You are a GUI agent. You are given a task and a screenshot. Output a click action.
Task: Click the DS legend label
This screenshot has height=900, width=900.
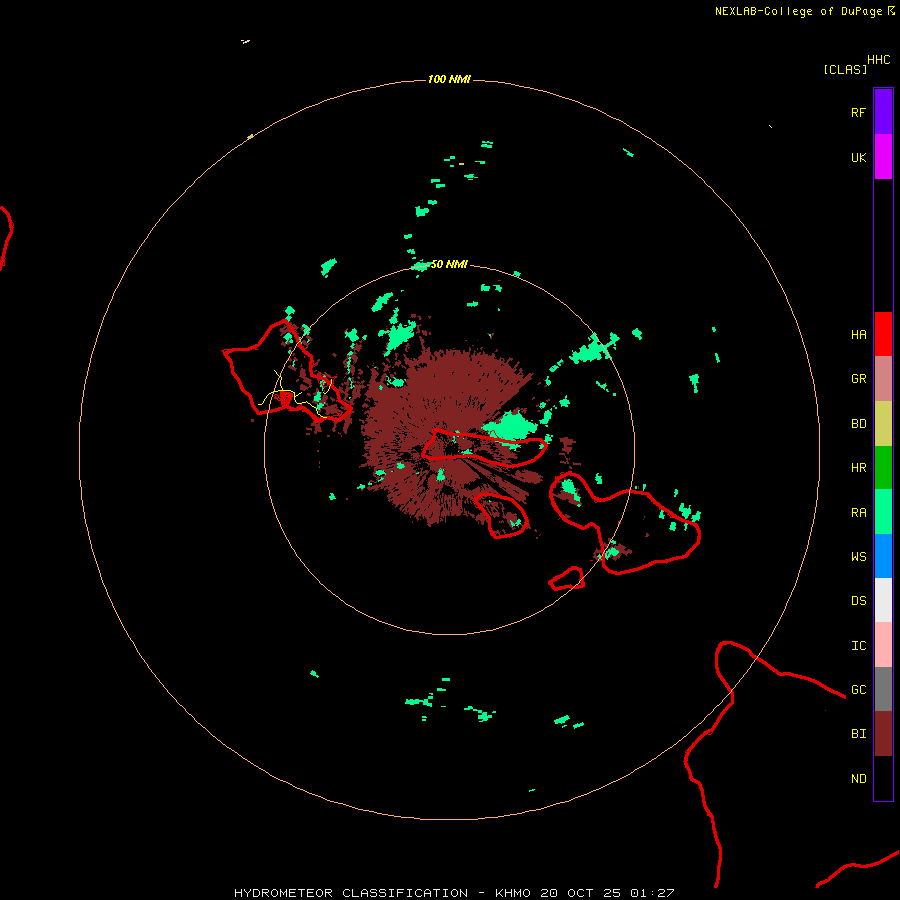point(858,601)
